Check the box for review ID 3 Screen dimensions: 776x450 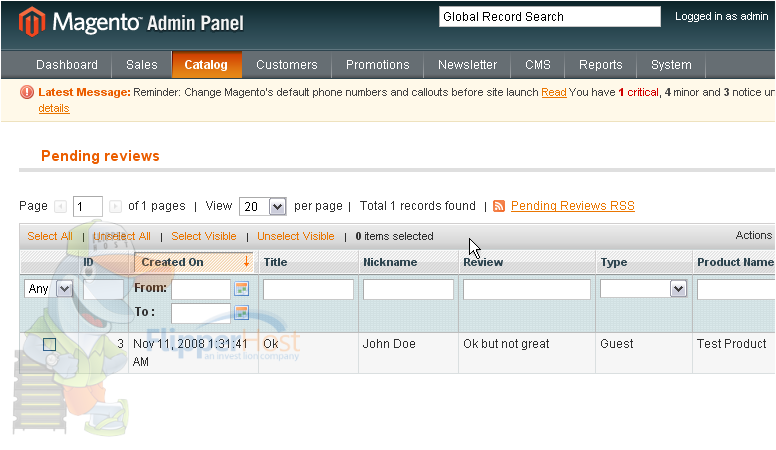[49, 344]
